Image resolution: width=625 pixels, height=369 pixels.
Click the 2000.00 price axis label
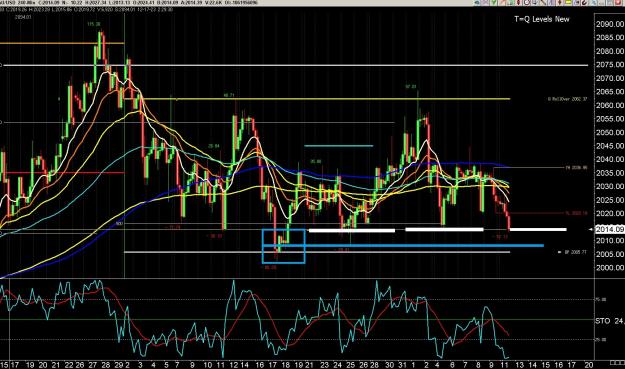pyautogui.click(x=610, y=267)
